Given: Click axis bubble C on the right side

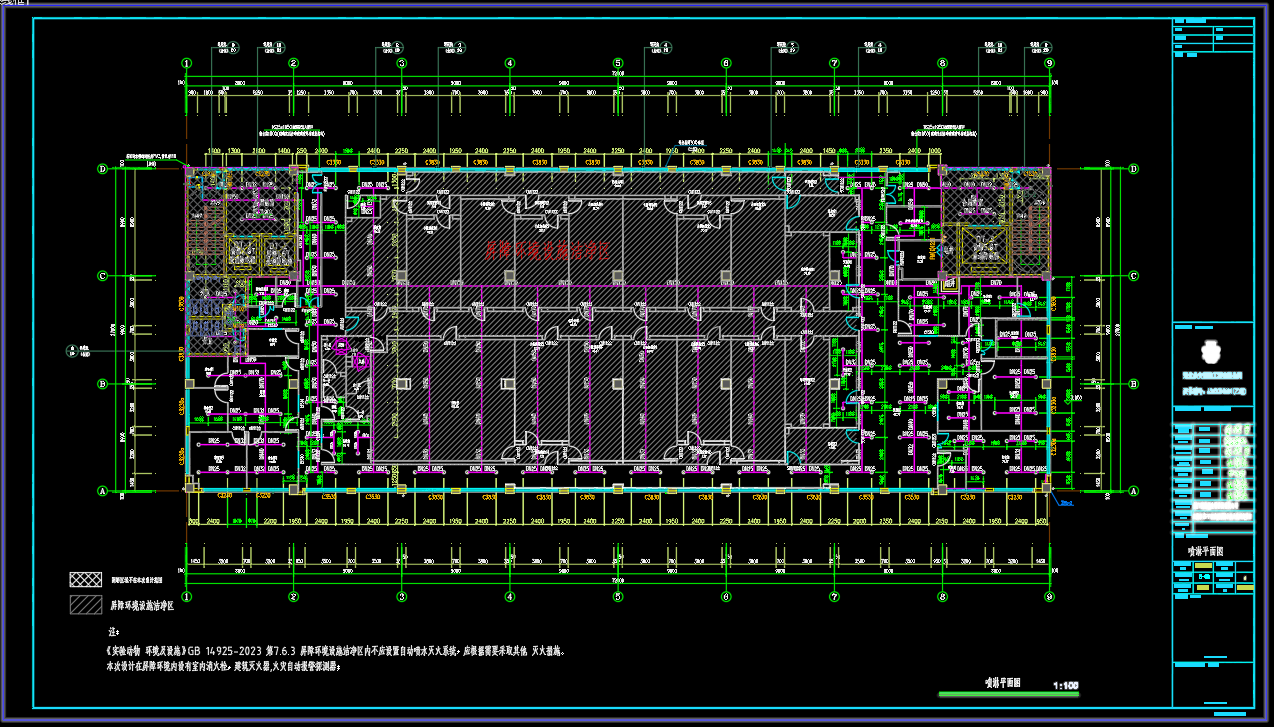Looking at the screenshot, I should (1133, 276).
